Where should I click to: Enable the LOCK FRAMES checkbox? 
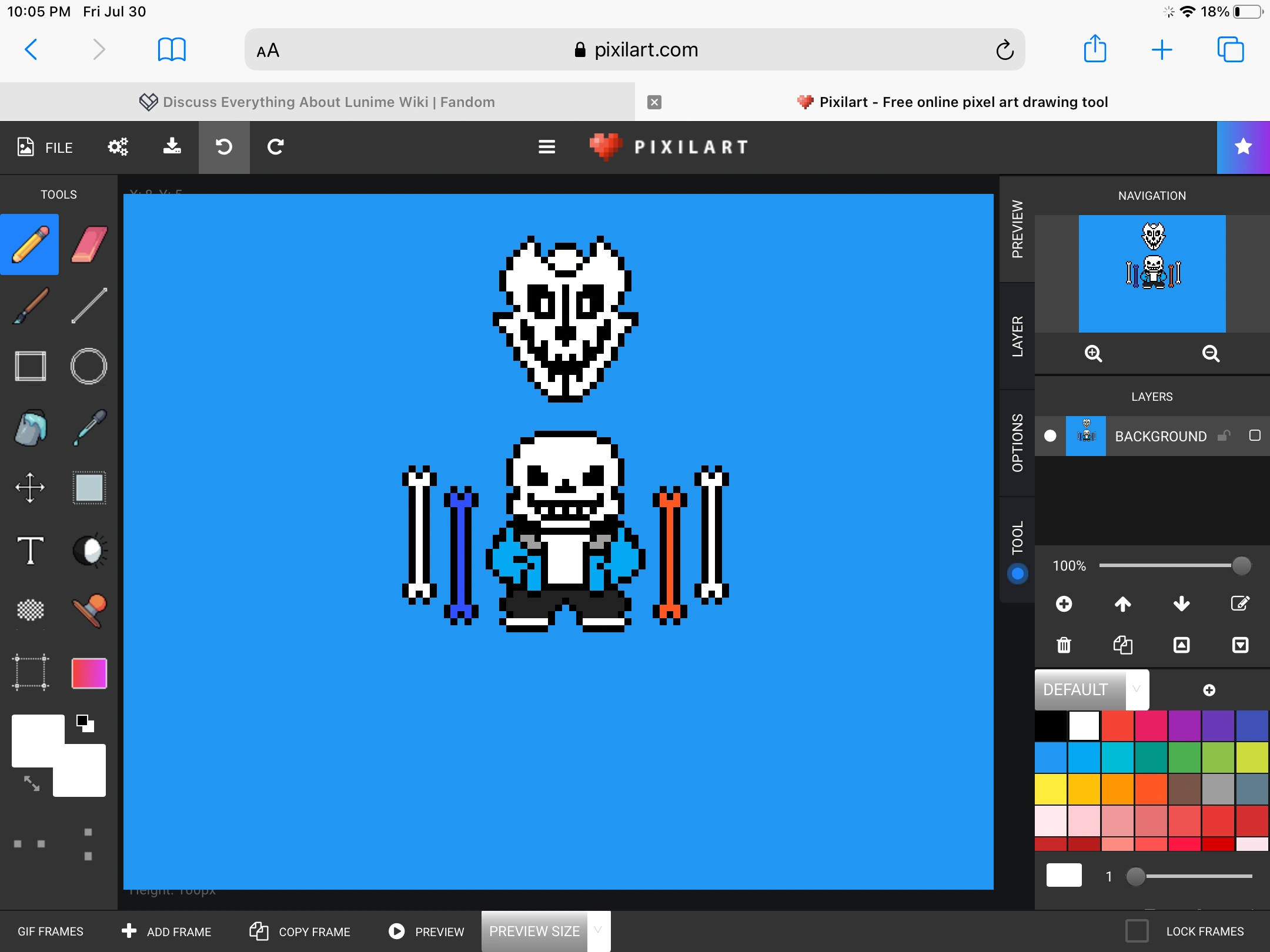(1137, 931)
